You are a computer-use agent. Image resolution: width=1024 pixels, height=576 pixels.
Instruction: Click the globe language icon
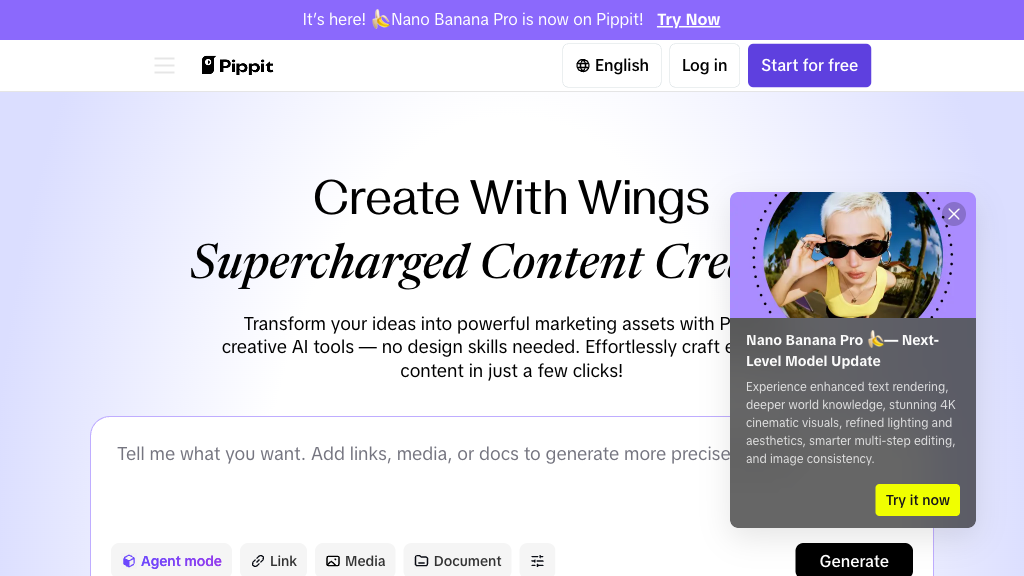(x=583, y=65)
